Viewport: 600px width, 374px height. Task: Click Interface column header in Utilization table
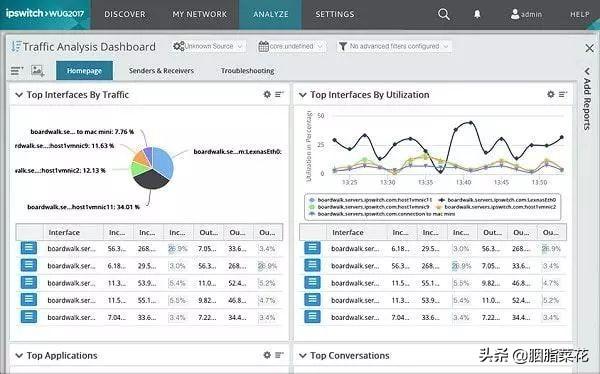click(357, 232)
